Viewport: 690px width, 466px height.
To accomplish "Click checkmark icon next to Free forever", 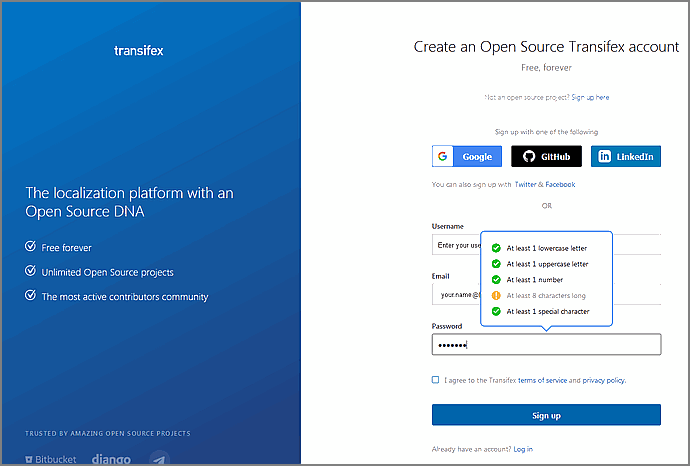I will click(30, 246).
